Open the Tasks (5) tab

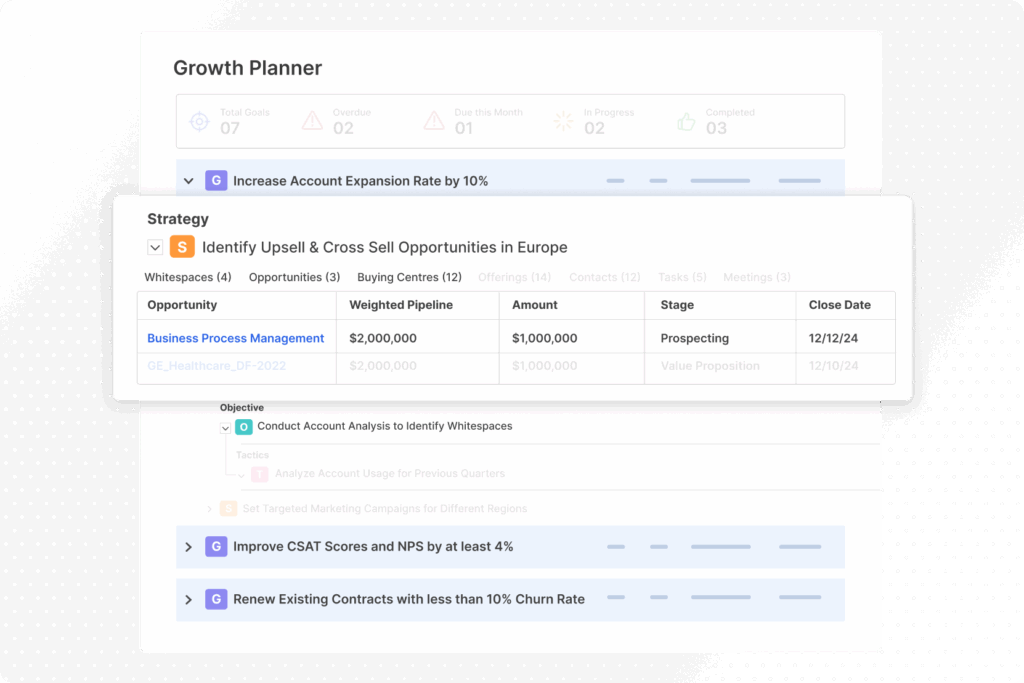682,277
